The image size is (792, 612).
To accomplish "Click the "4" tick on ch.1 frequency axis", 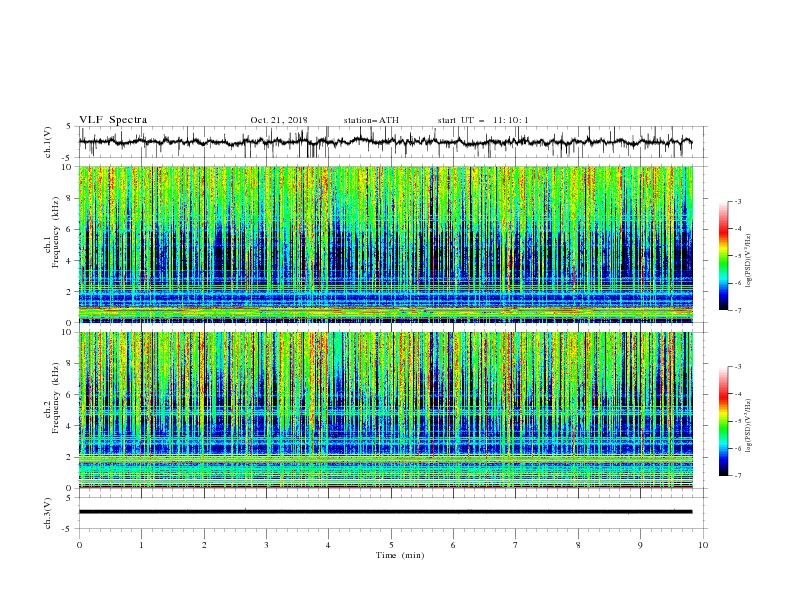I will tap(70, 261).
